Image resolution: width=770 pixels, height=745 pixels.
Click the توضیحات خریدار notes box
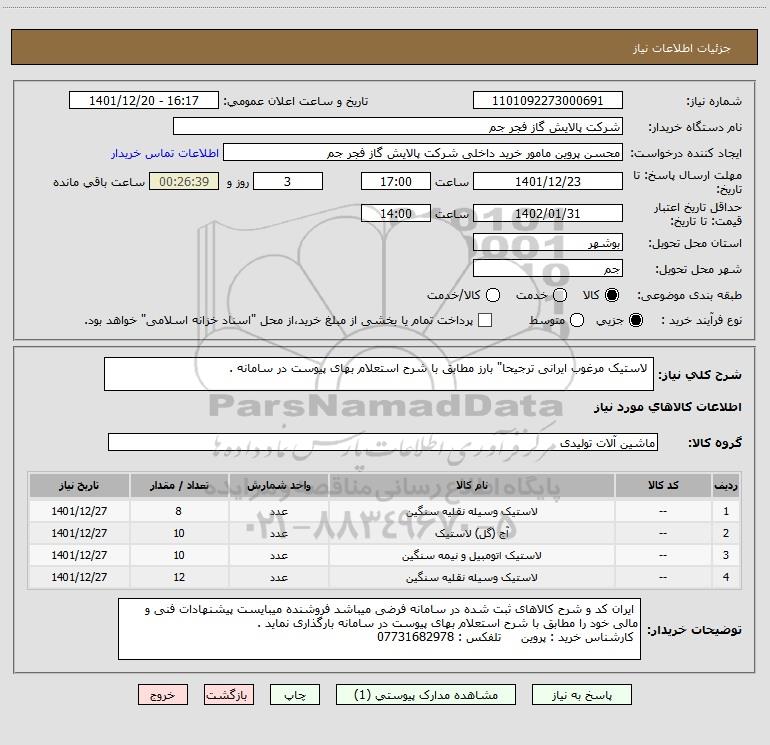[379, 629]
